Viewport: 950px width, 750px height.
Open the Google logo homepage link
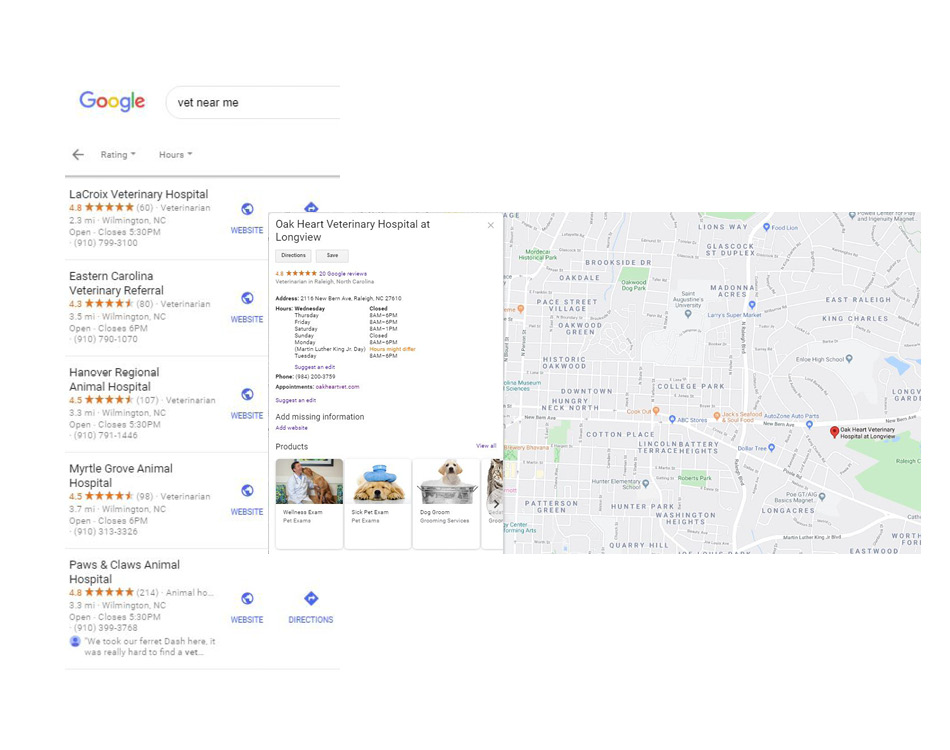tap(112, 101)
